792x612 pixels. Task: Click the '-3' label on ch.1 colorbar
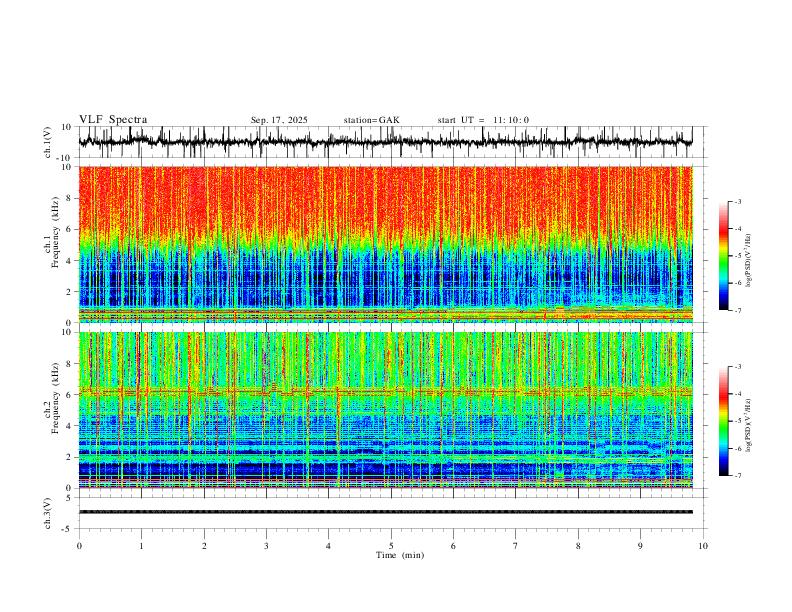[737, 201]
